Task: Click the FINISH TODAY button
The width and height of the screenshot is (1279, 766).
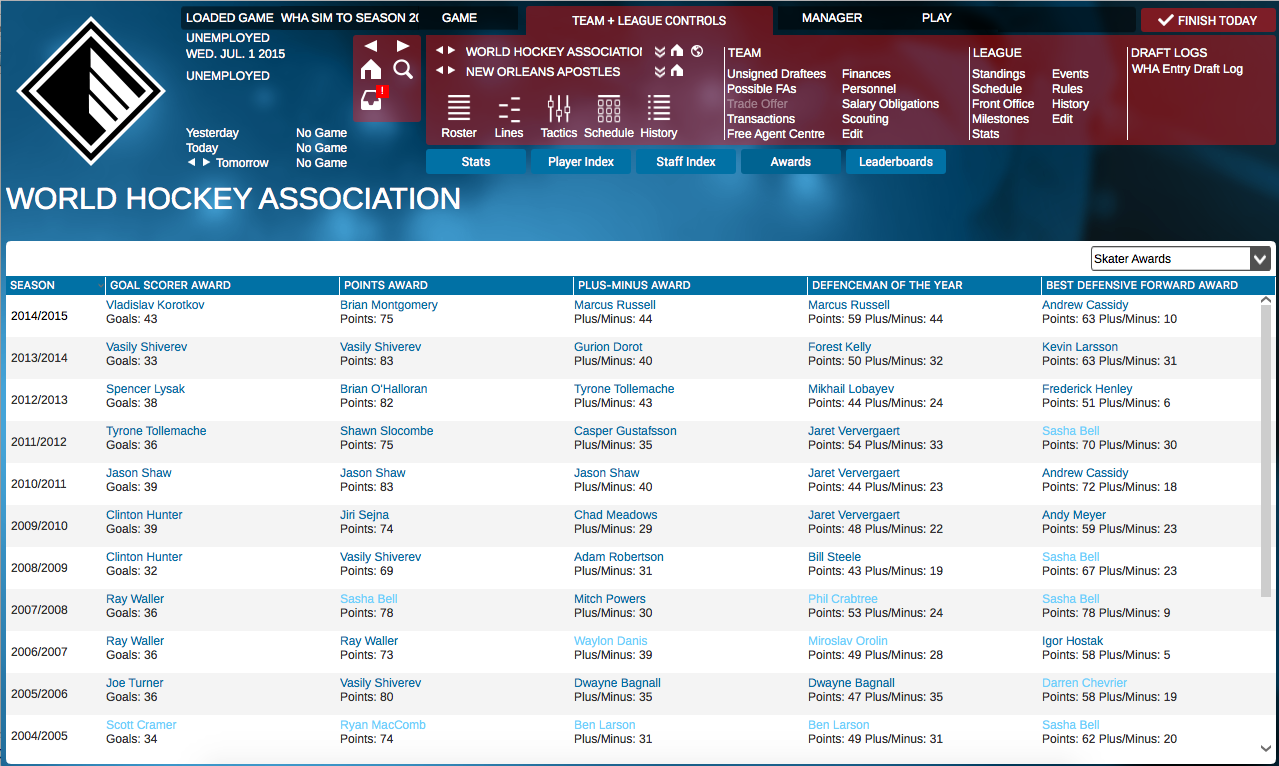Action: 1208,21
